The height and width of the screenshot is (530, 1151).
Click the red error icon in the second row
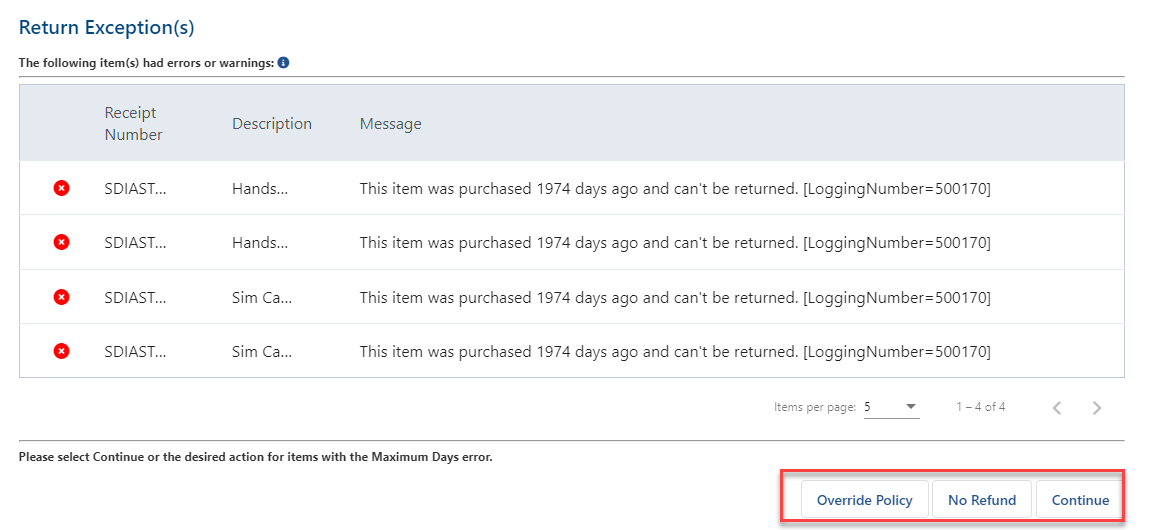(62, 243)
